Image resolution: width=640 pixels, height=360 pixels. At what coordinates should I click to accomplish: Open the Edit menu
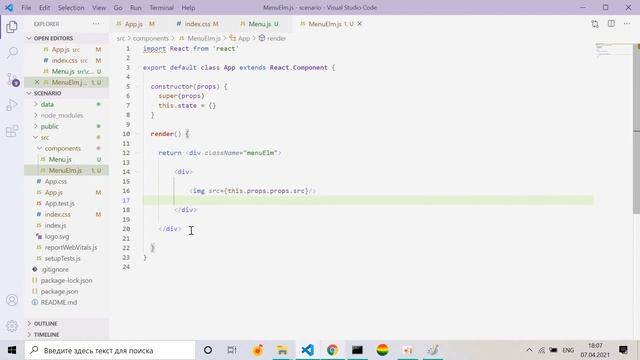click(44, 8)
